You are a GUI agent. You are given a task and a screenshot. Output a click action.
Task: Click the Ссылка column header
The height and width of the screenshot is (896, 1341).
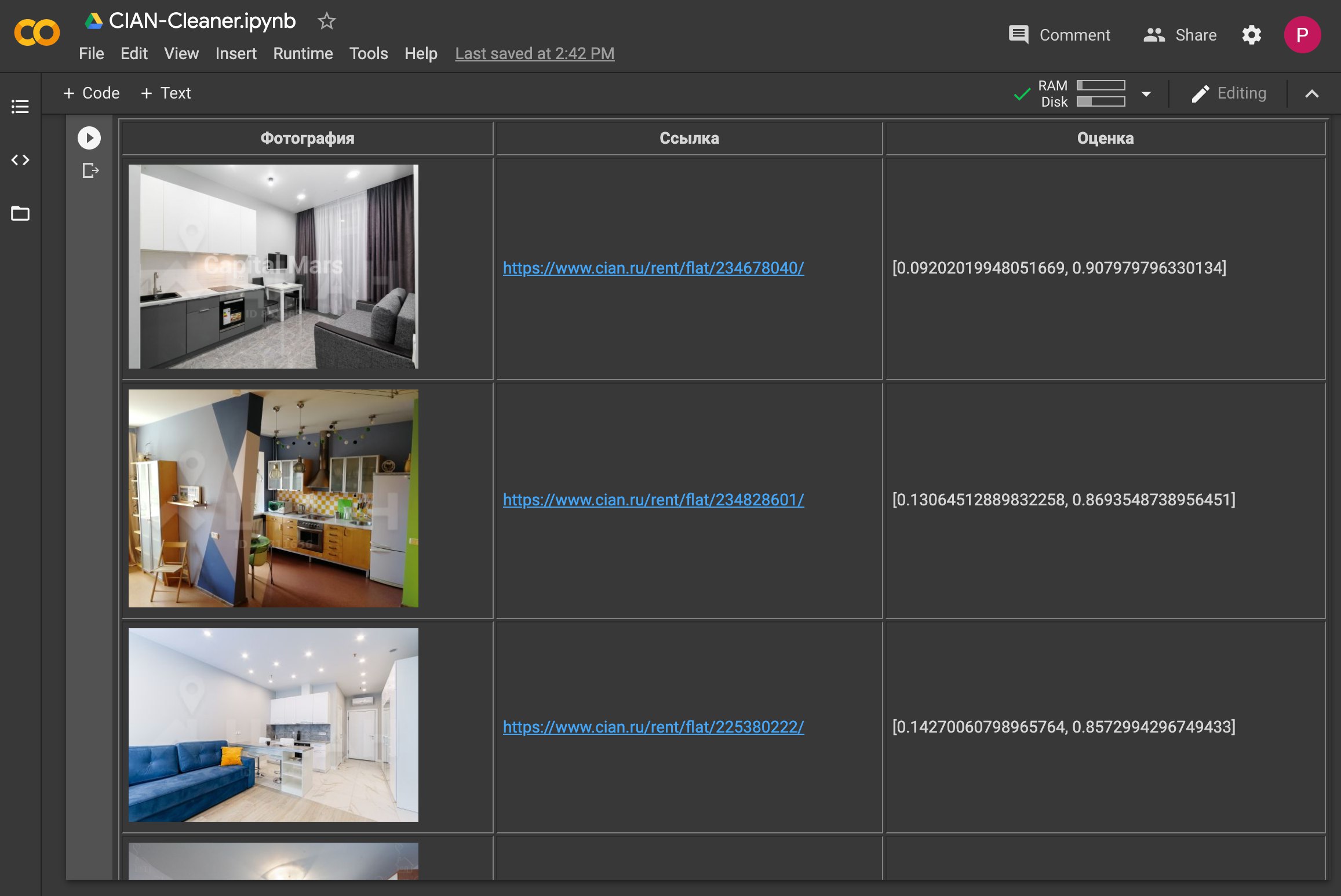689,138
